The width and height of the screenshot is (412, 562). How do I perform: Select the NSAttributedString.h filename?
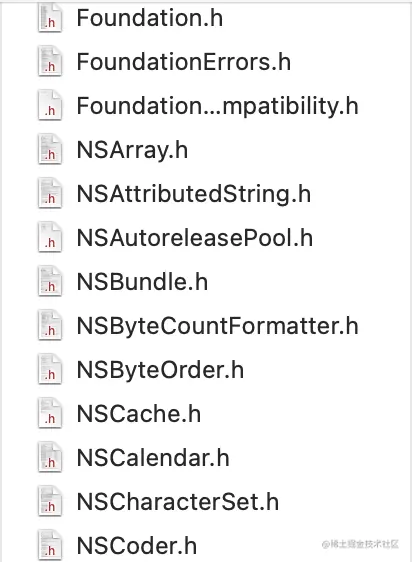(194, 194)
